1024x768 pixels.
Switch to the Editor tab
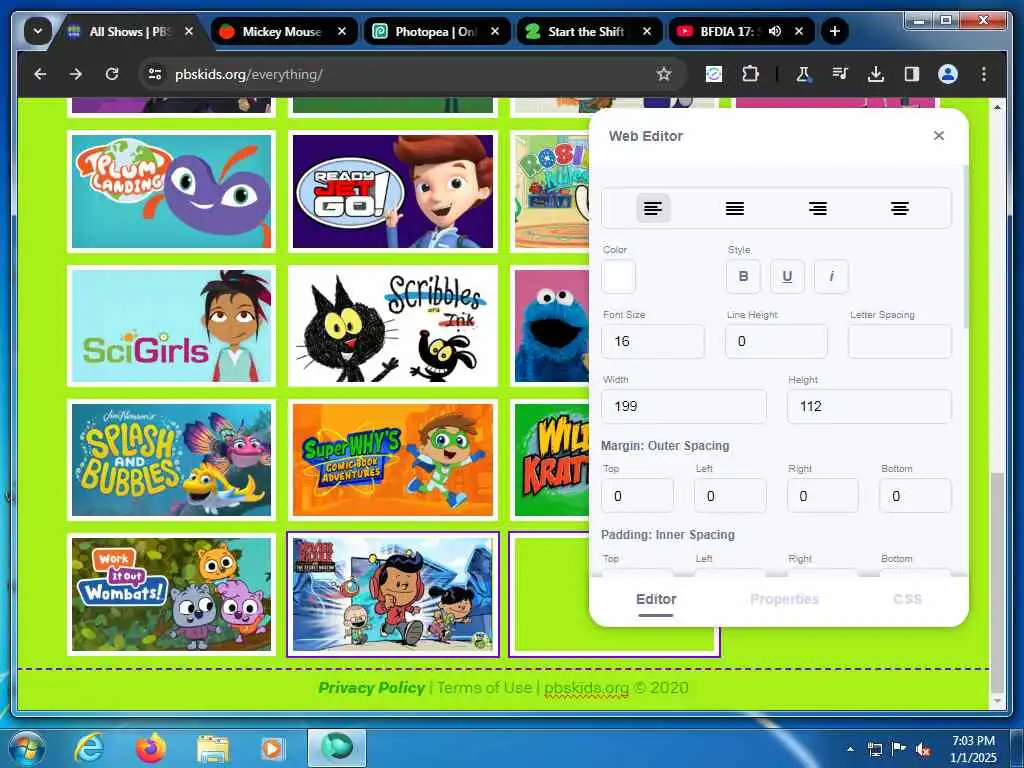point(656,600)
